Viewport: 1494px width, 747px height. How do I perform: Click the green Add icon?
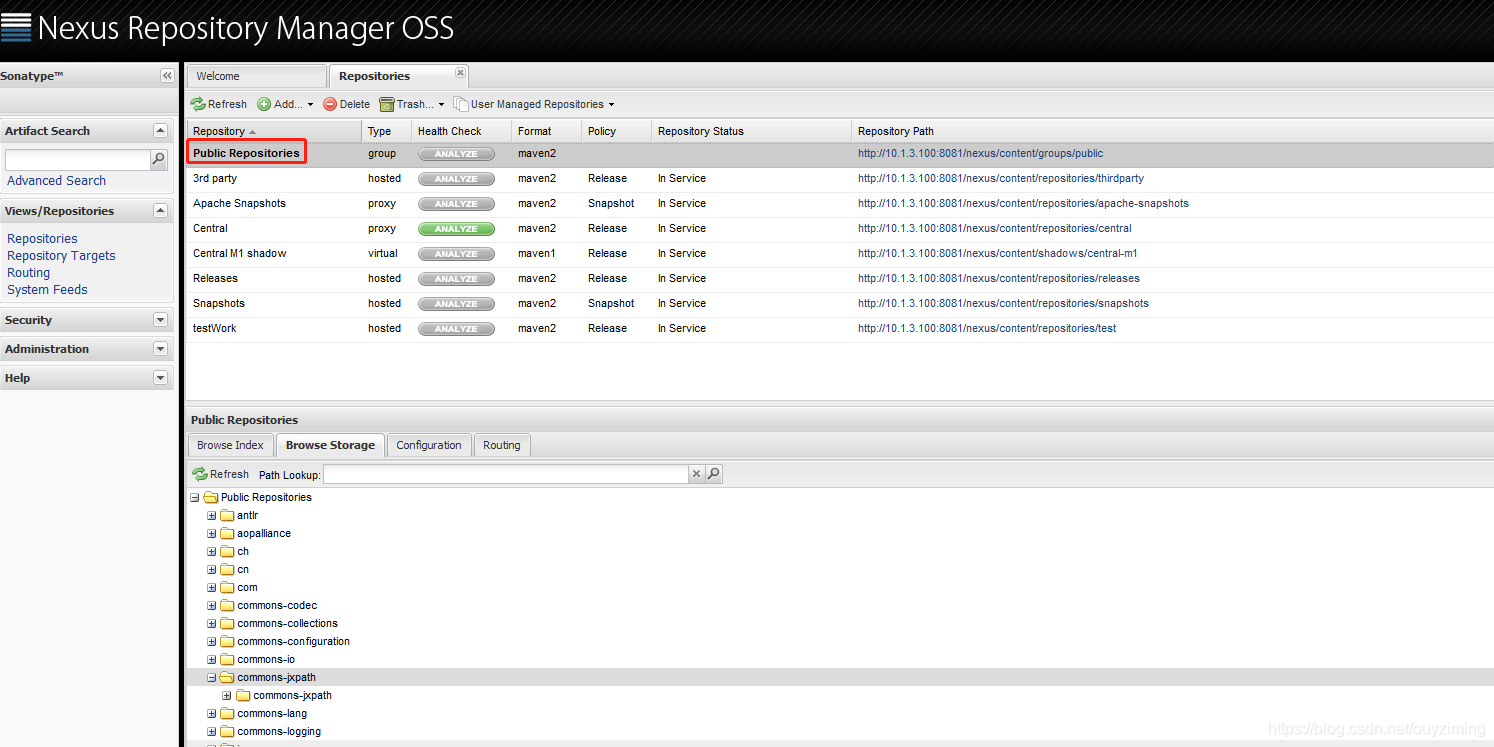[264, 104]
